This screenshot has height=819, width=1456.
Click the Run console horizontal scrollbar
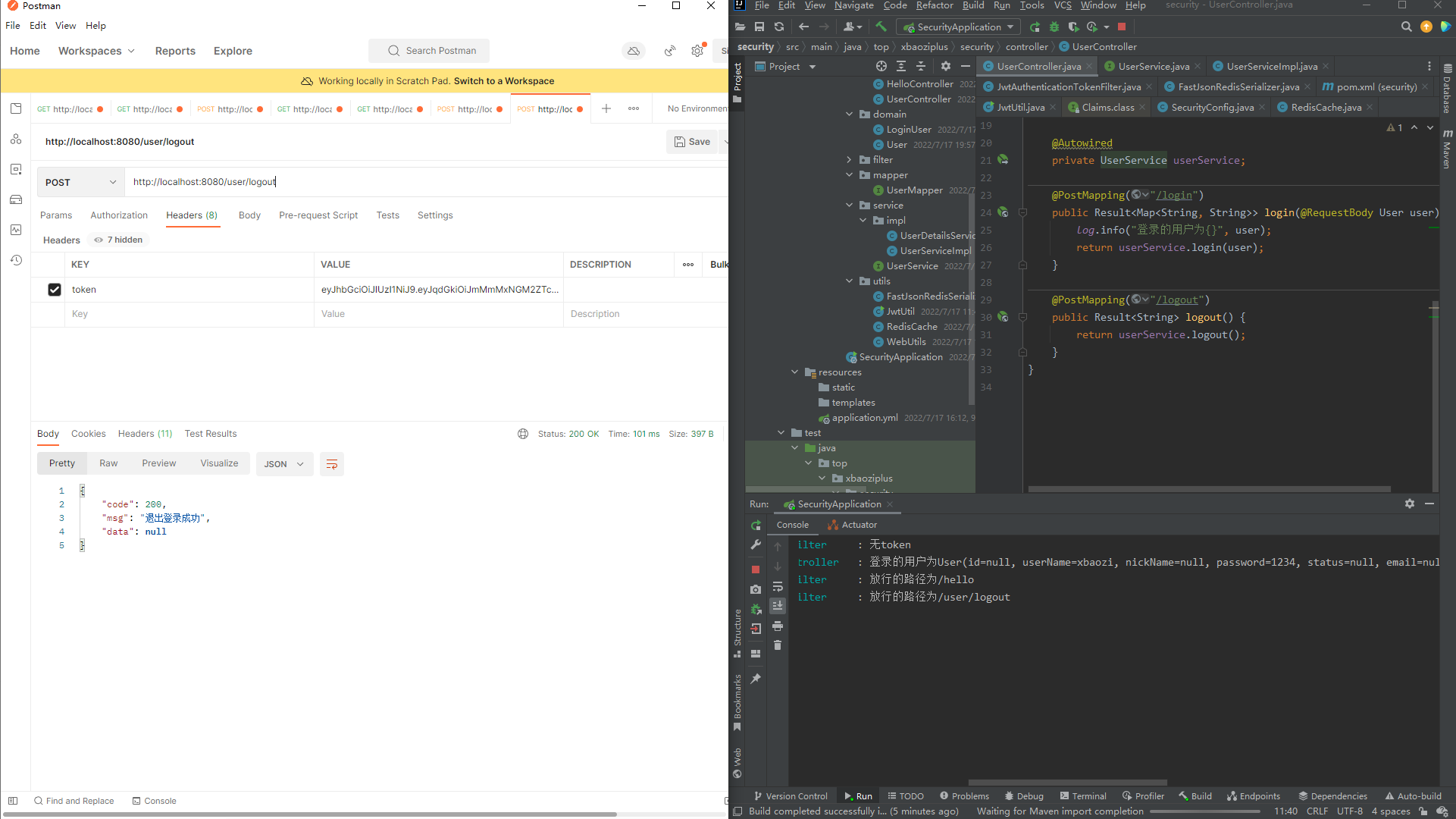pyautogui.click(x=1067, y=783)
